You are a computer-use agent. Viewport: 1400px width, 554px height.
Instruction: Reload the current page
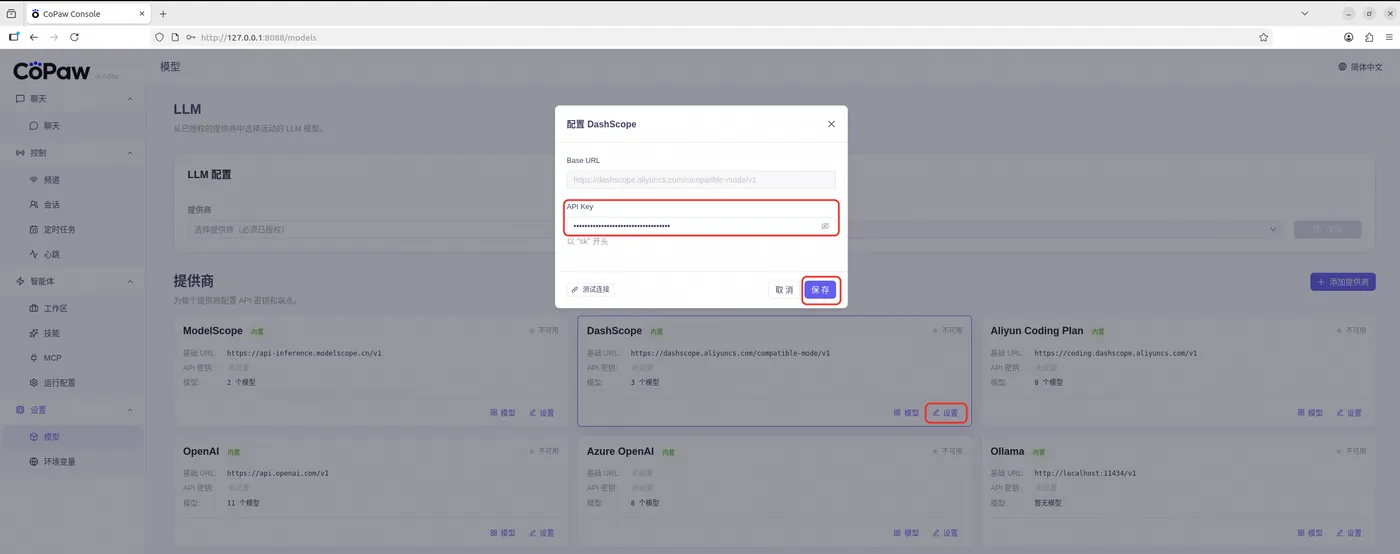click(74, 37)
